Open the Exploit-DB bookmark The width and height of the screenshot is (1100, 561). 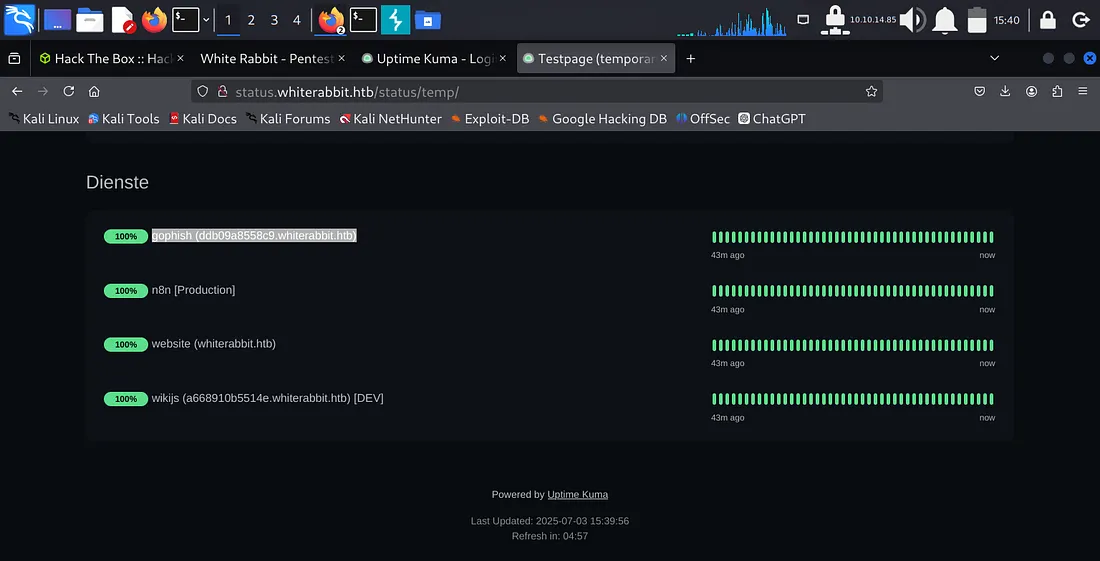click(x=490, y=119)
